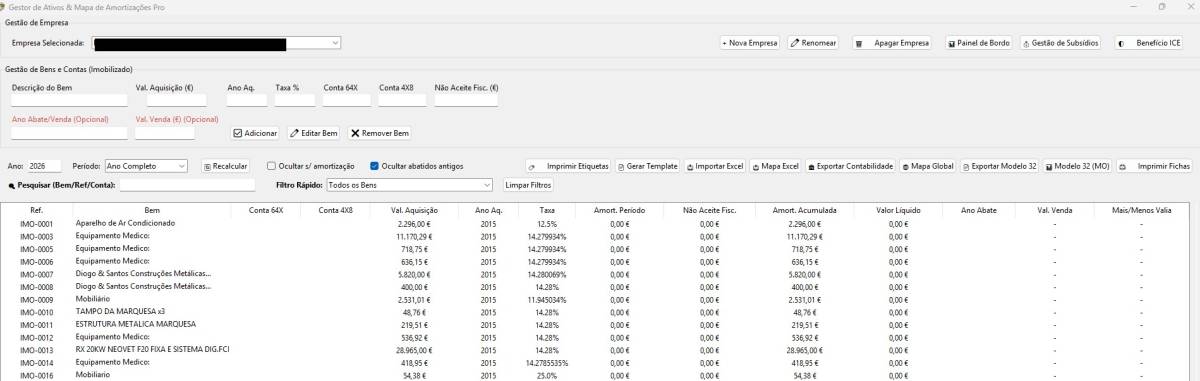Click the Ano field showing 2026
1200x381 pixels.
44,166
